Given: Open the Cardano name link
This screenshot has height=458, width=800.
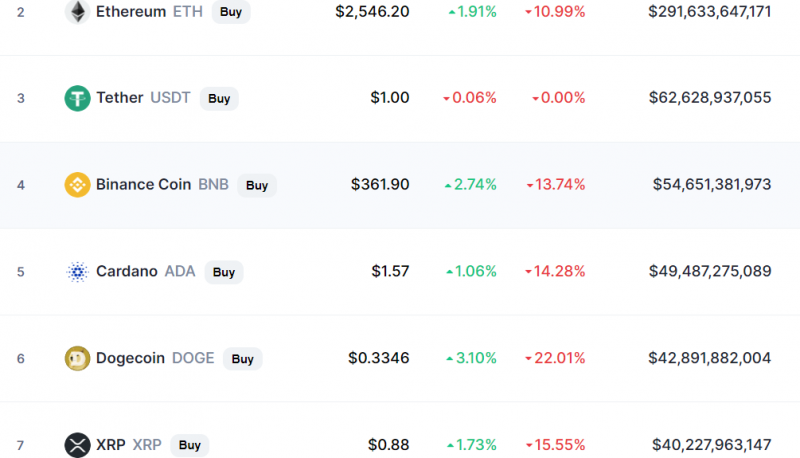Looking at the screenshot, I should pyautogui.click(x=127, y=271).
